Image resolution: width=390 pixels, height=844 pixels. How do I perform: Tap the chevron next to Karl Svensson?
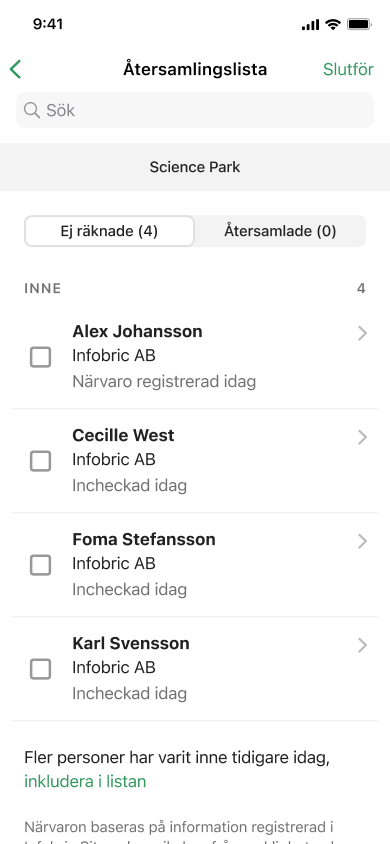[x=362, y=645]
